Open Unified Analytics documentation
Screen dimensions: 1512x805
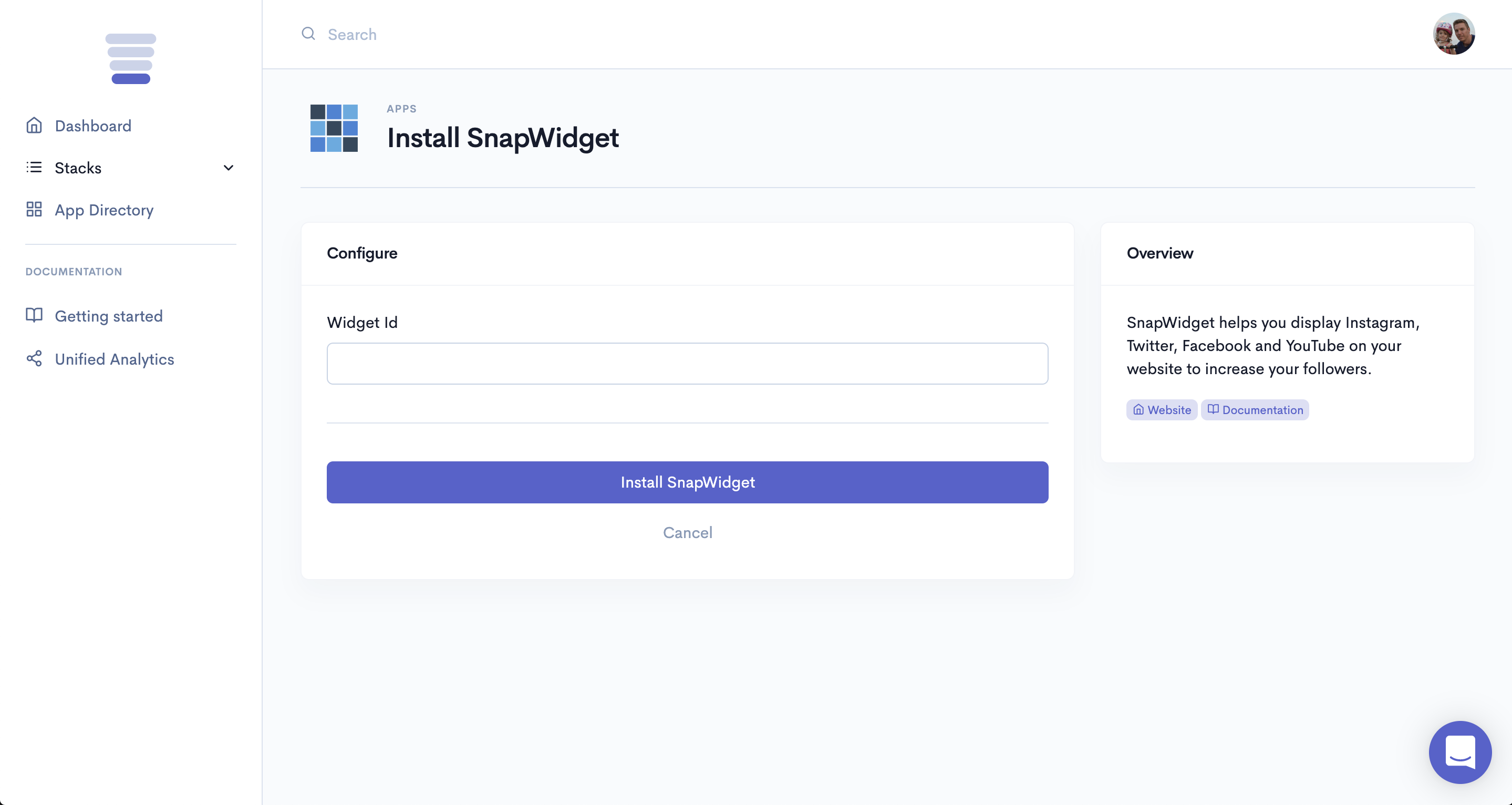[x=115, y=359]
